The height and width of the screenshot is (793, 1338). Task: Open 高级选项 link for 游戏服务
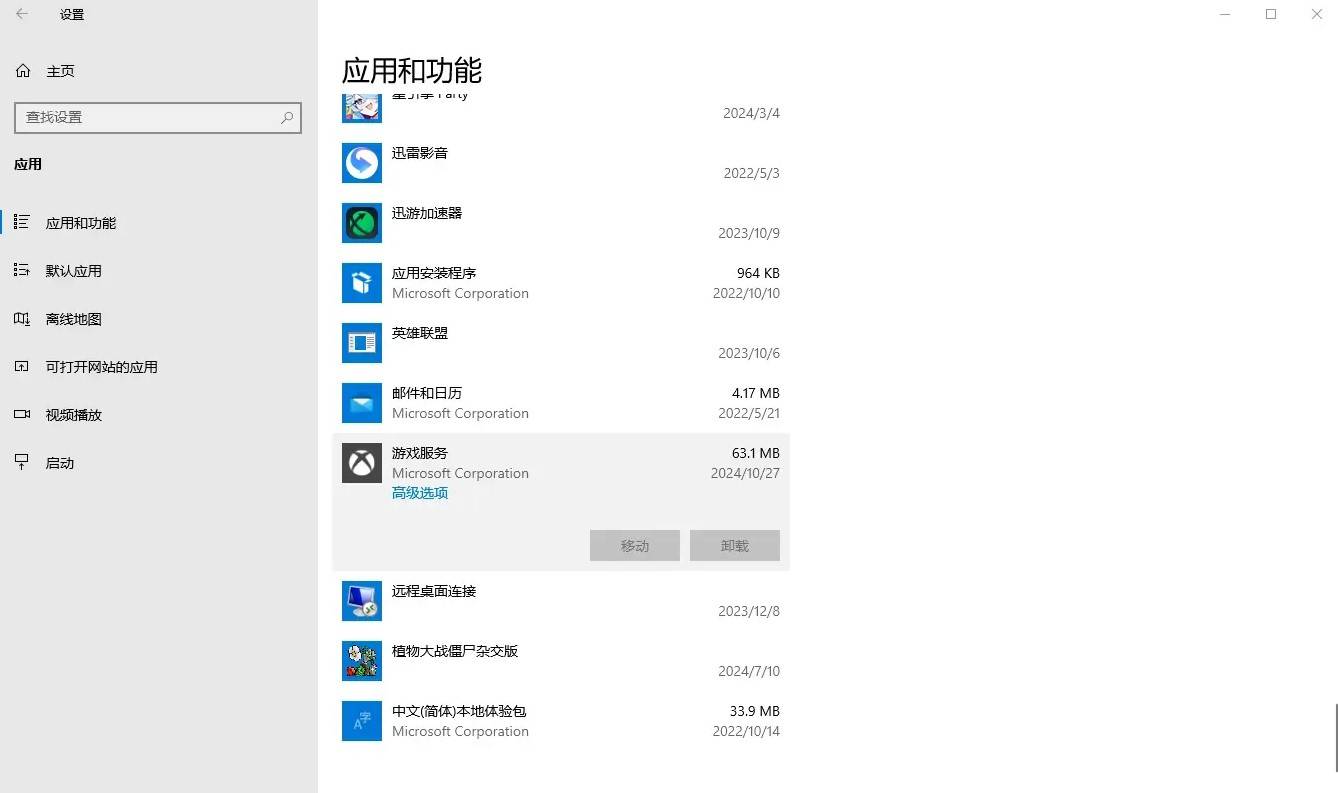tap(420, 493)
